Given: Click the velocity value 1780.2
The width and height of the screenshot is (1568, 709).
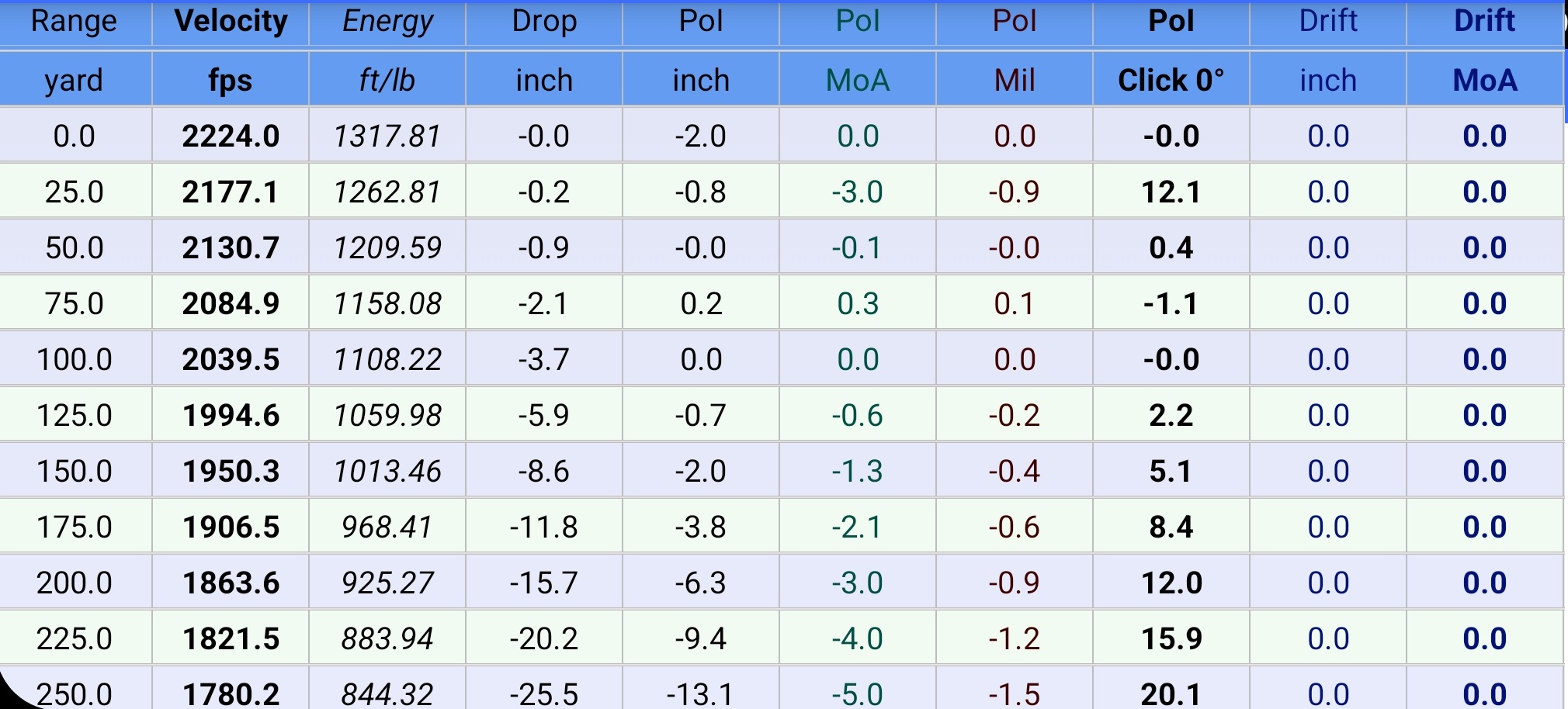Looking at the screenshot, I should pos(231,693).
